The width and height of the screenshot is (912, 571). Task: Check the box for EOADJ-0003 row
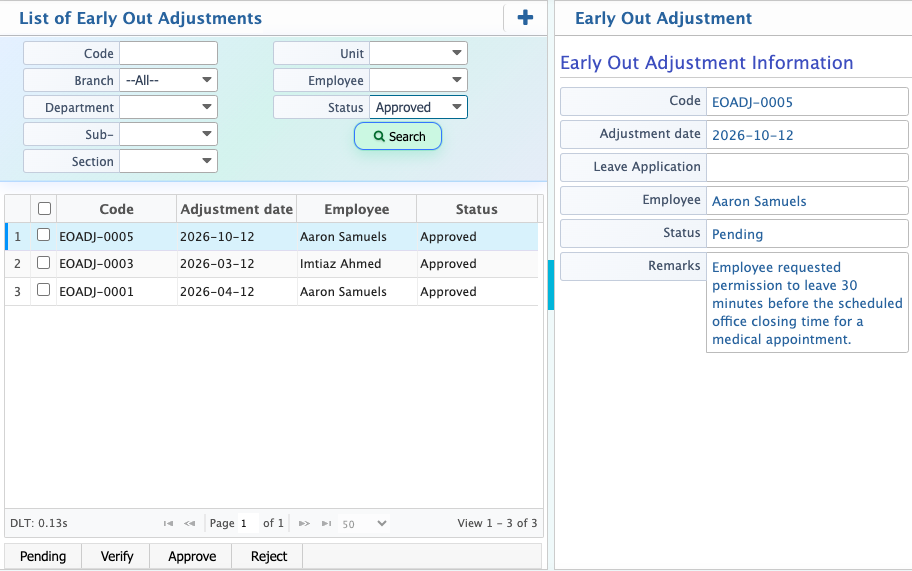point(43,262)
